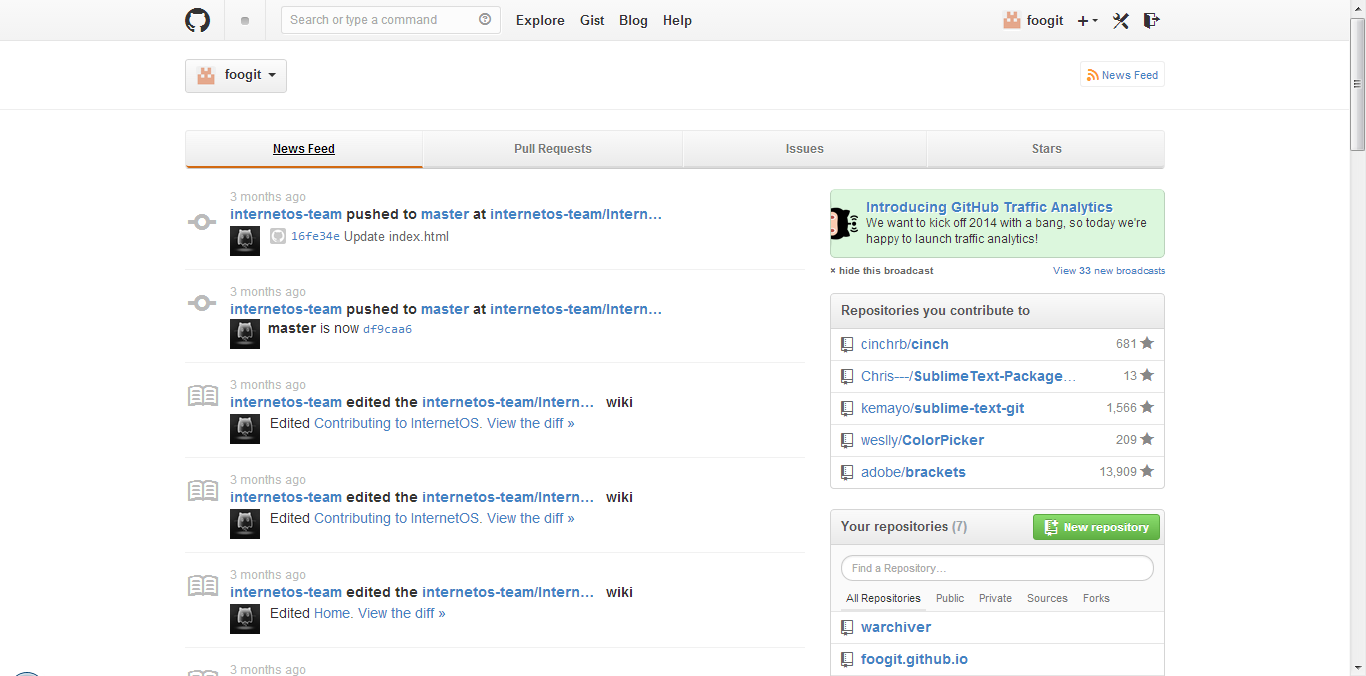Click the Octocat broadcast icon
This screenshot has height=676, width=1366.
[x=846, y=224]
